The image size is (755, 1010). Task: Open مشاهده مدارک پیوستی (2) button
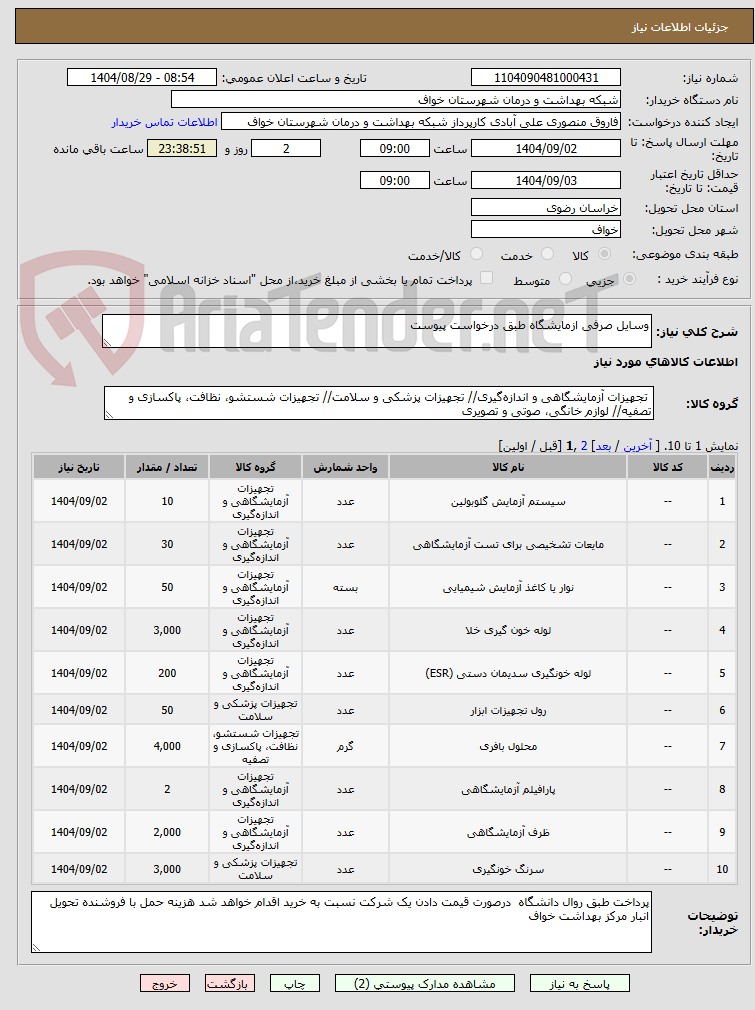[x=425, y=984]
